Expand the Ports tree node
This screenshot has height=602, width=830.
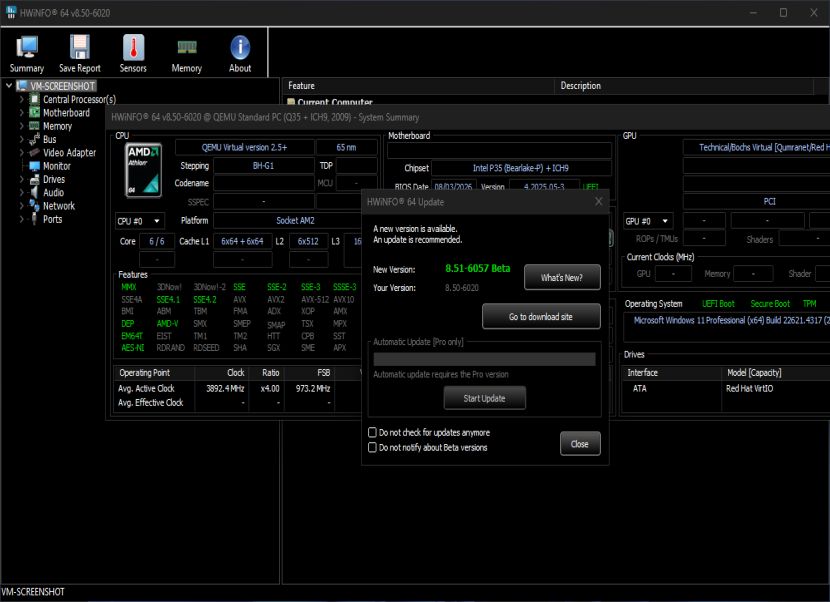(x=22, y=219)
